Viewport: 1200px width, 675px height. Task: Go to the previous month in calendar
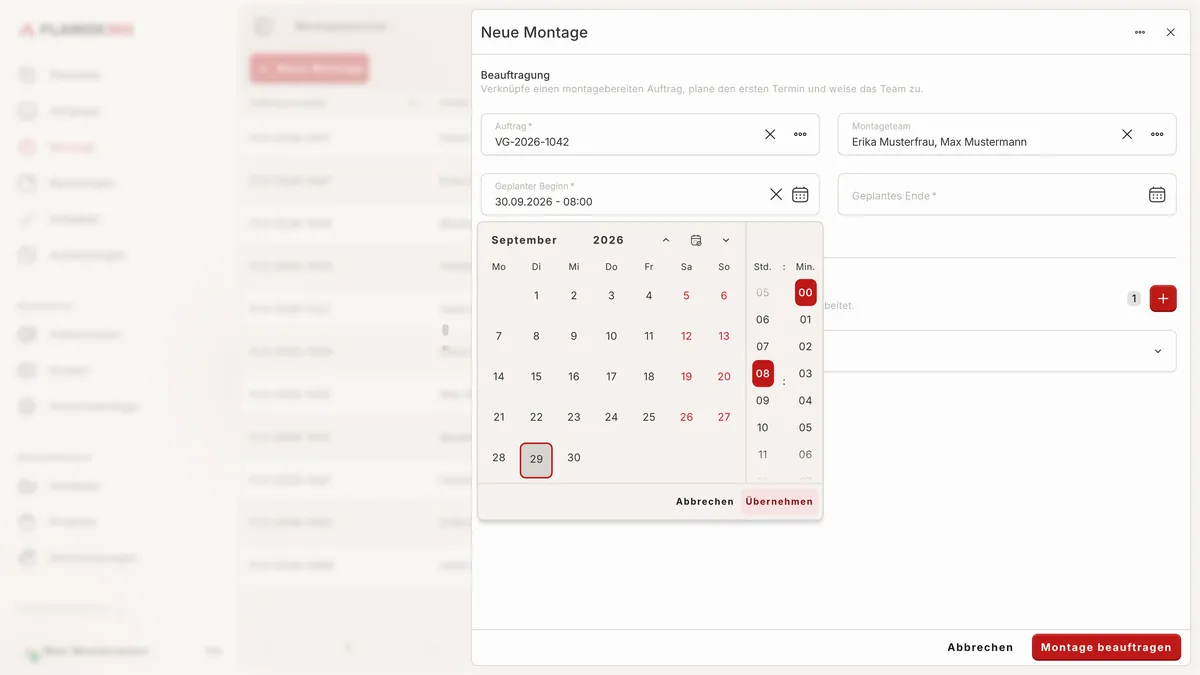pyautogui.click(x=666, y=240)
